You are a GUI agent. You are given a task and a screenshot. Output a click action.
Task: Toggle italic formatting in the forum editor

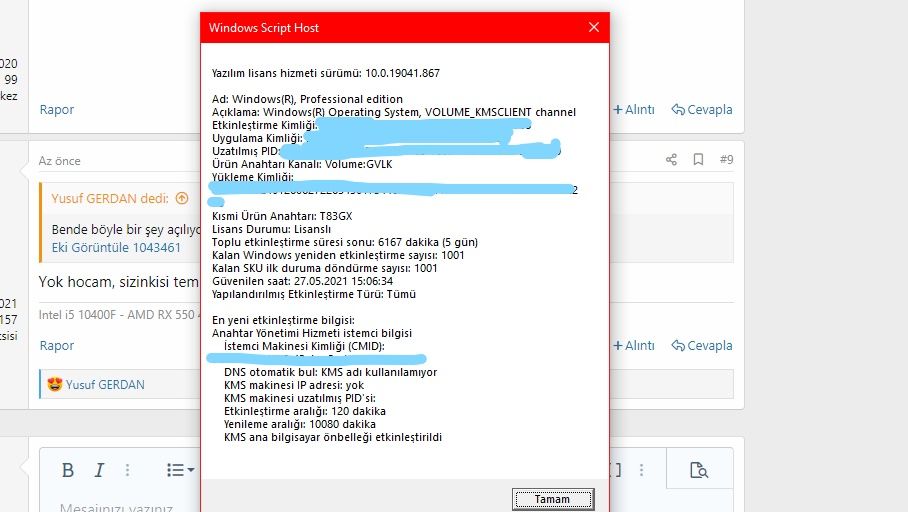tap(99, 470)
